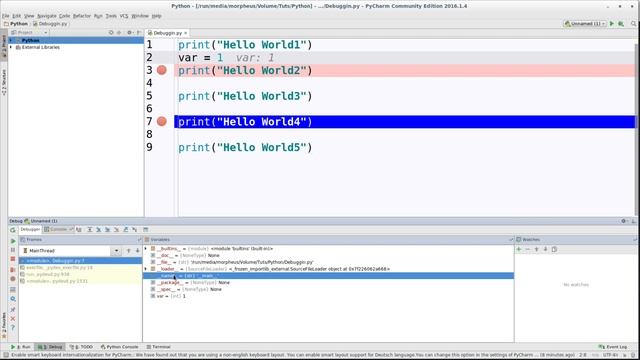Toggle breakpoint on line 3
The image size is (640, 360).
point(162,70)
